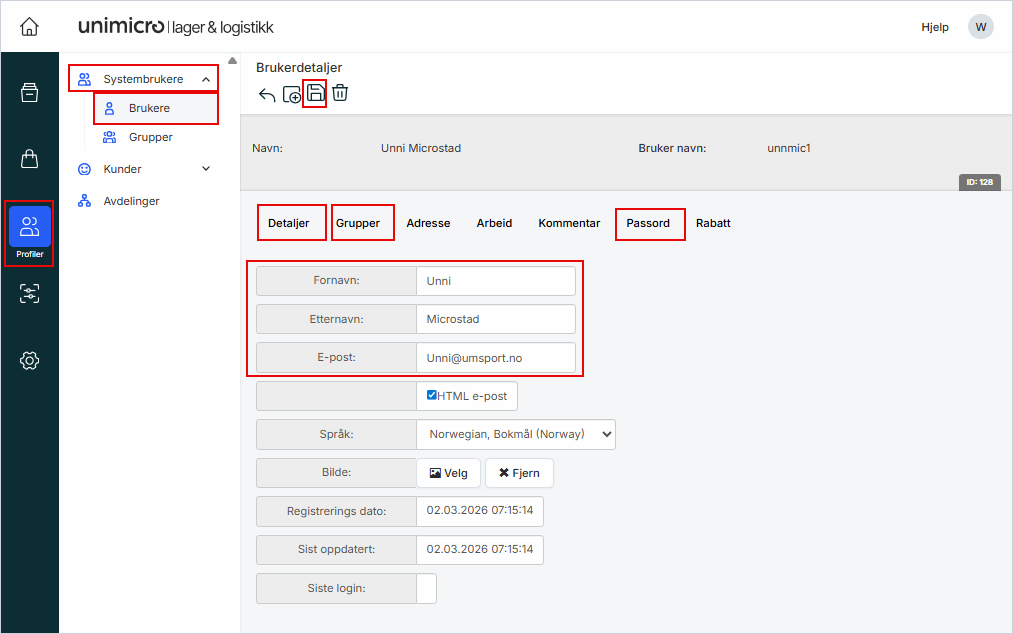Select the Profiler sidebar icon
Viewport: 1013px width, 634px height.
[x=29, y=231]
